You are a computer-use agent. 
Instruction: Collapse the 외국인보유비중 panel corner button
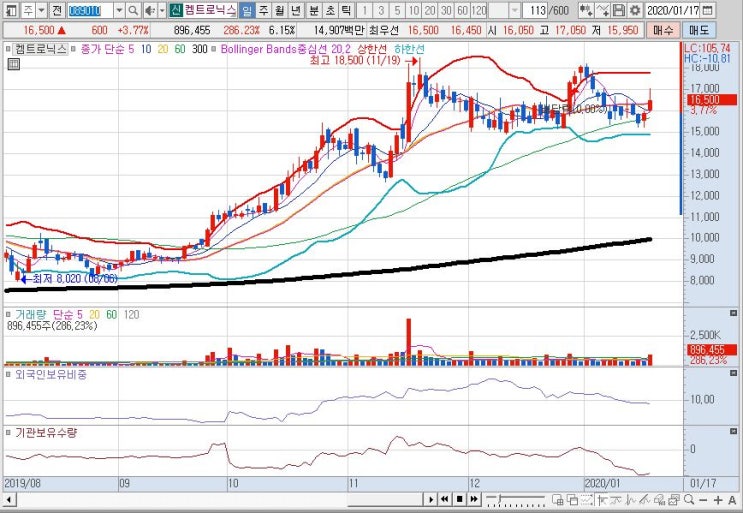734,374
